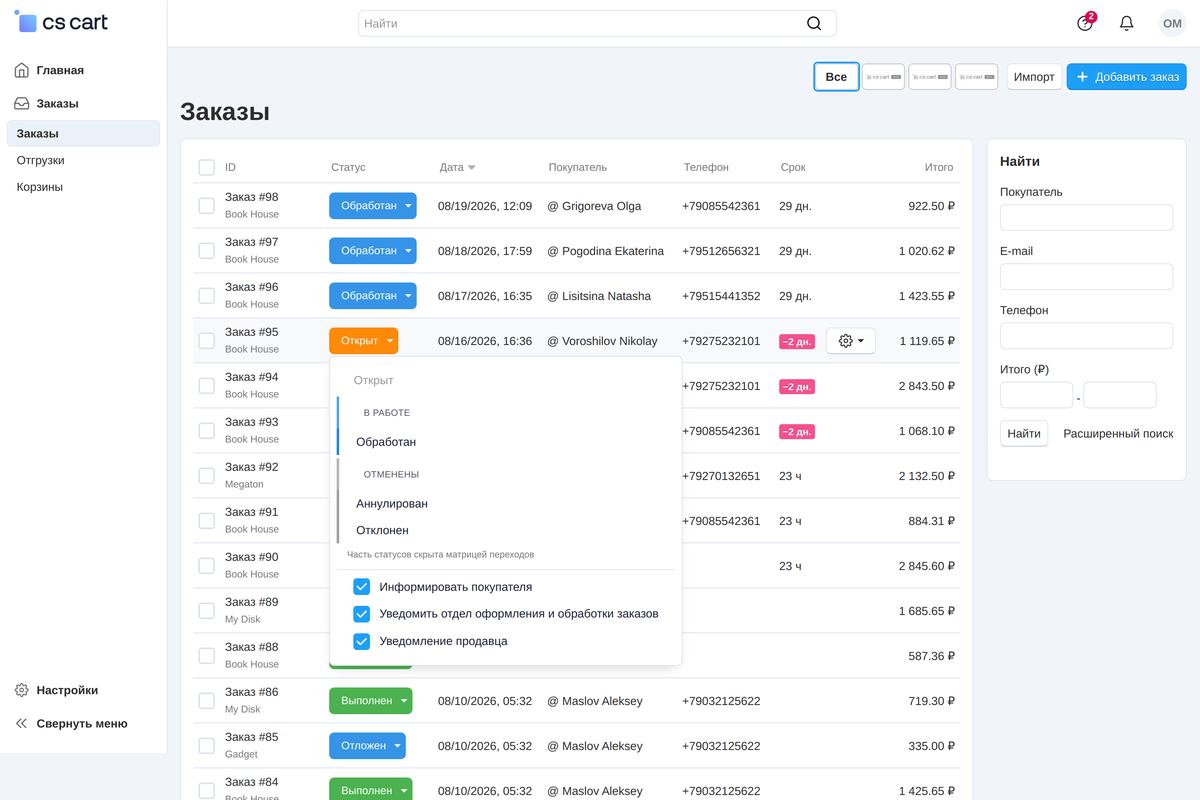Open the Выполнен status dropdown for order #86

coord(370,701)
